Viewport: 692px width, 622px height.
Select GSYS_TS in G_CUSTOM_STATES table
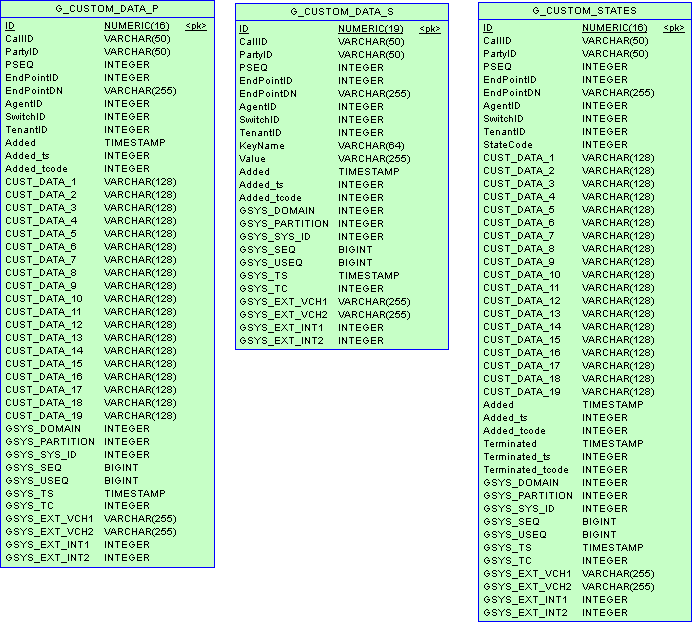[x=508, y=548]
